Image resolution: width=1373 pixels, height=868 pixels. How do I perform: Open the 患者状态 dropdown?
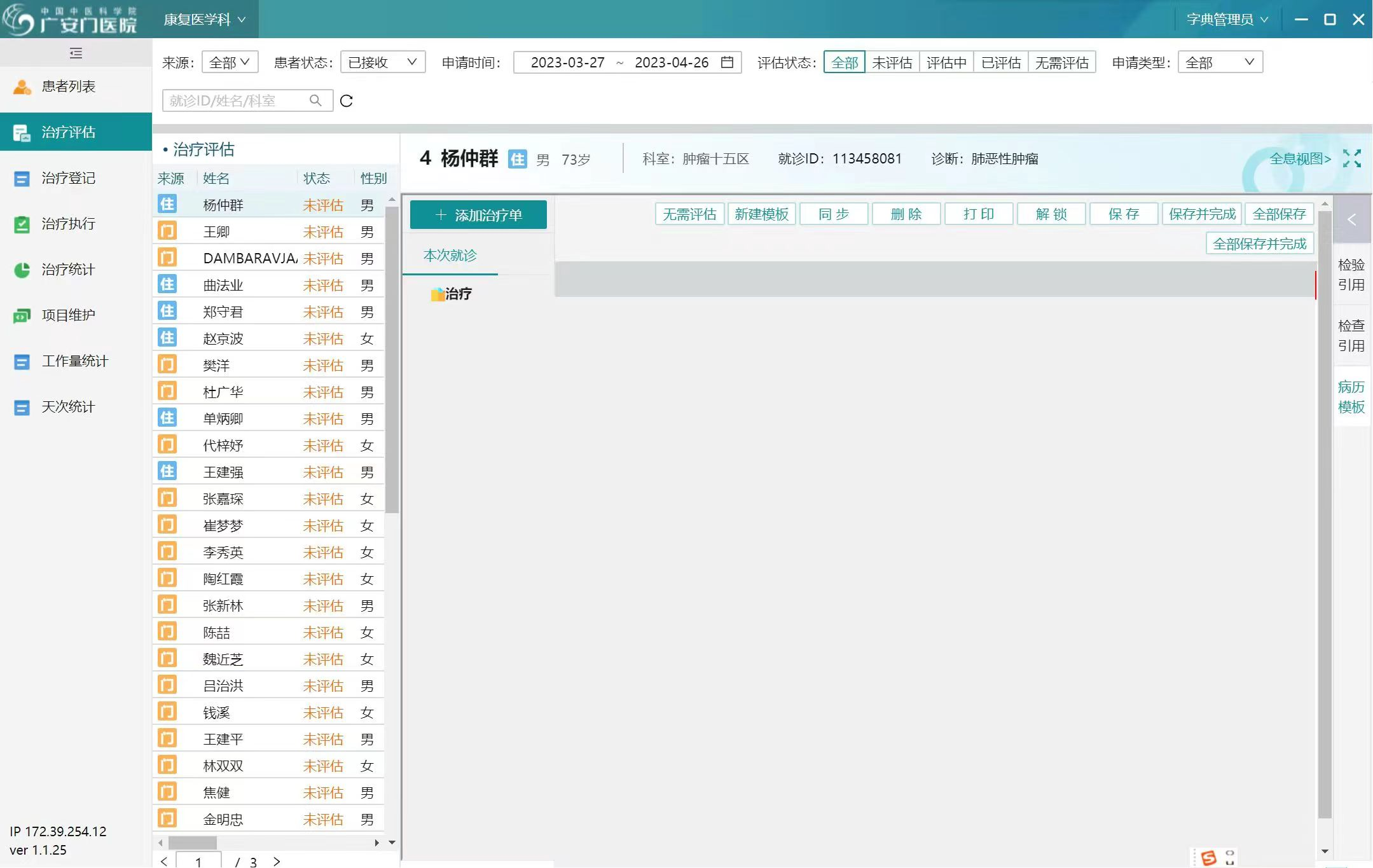click(383, 62)
